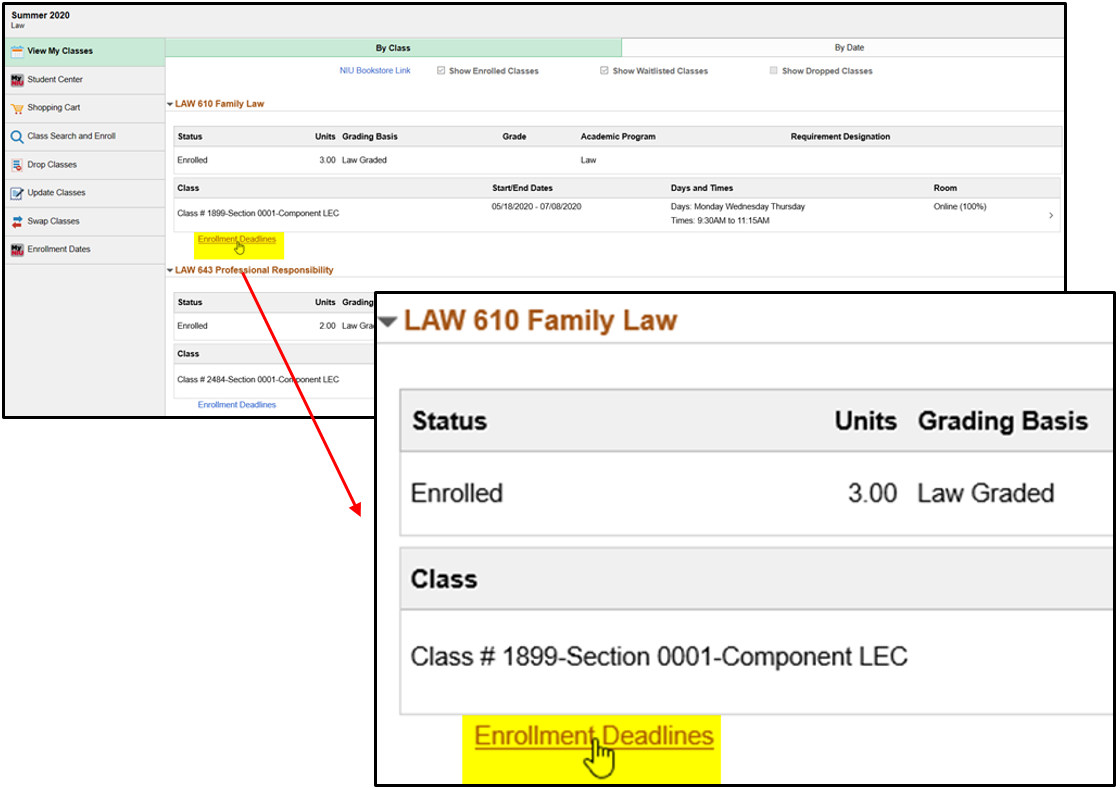Open class 1899 details chevron arrow

tap(1050, 215)
